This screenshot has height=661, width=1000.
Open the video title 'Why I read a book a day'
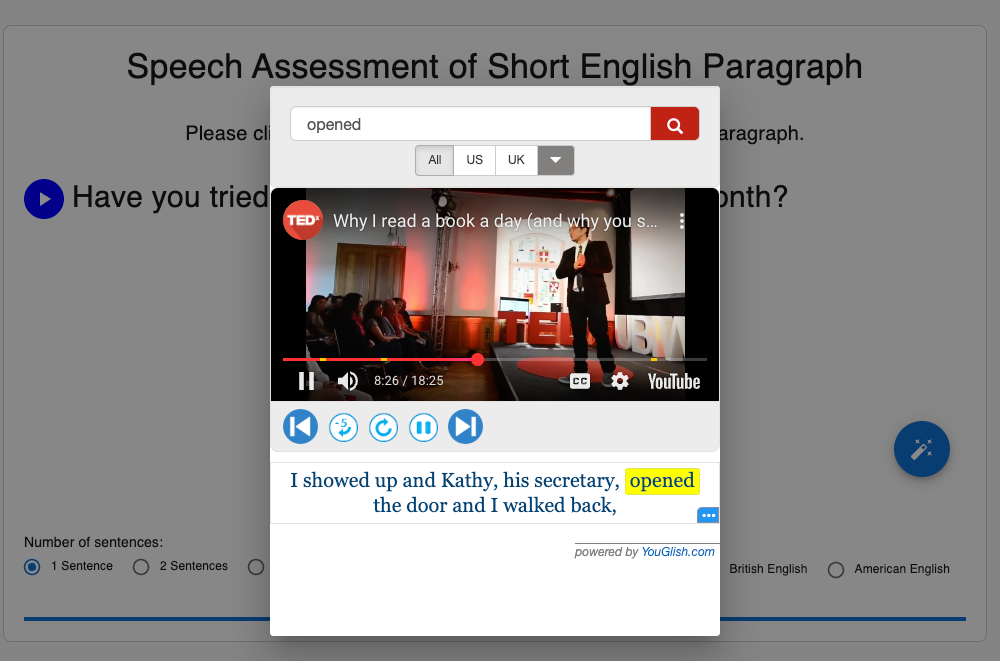(494, 221)
